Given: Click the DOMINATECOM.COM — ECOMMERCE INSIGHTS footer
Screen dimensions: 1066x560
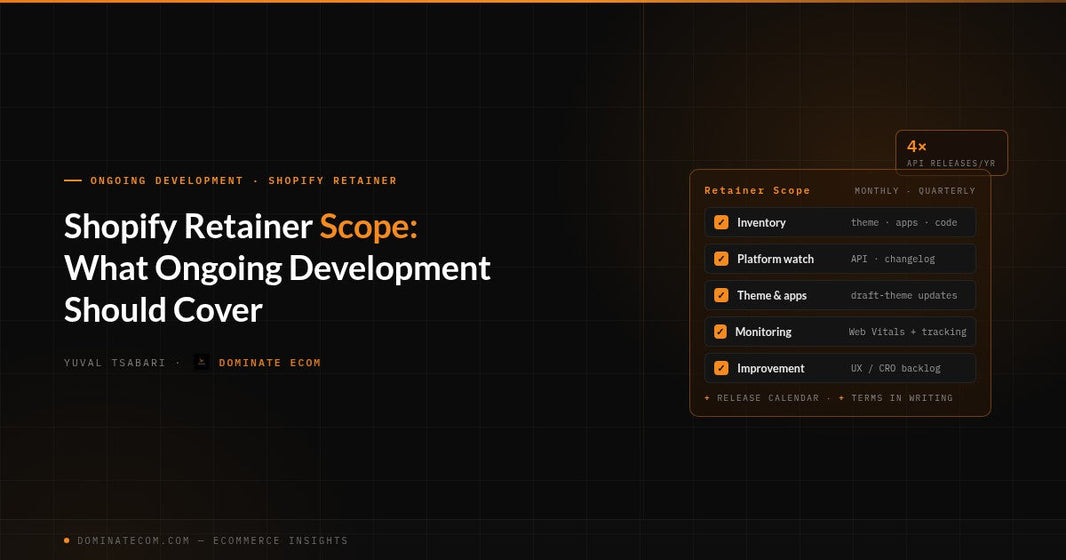Looking at the screenshot, I should [x=212, y=541].
